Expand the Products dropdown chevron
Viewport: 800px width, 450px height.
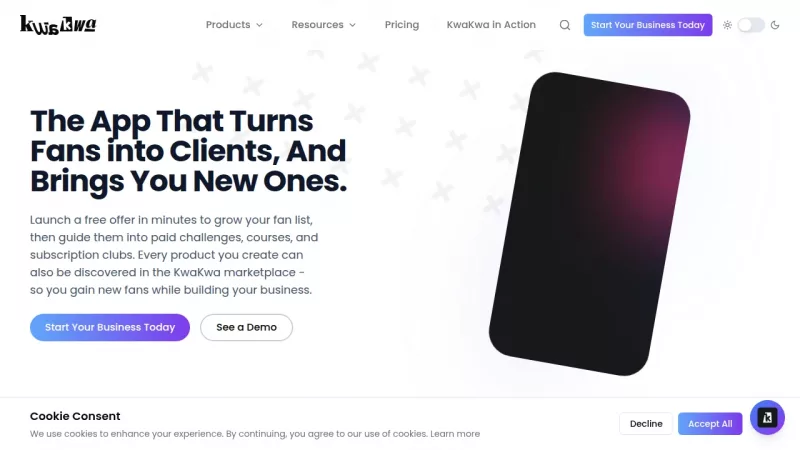pyautogui.click(x=259, y=25)
